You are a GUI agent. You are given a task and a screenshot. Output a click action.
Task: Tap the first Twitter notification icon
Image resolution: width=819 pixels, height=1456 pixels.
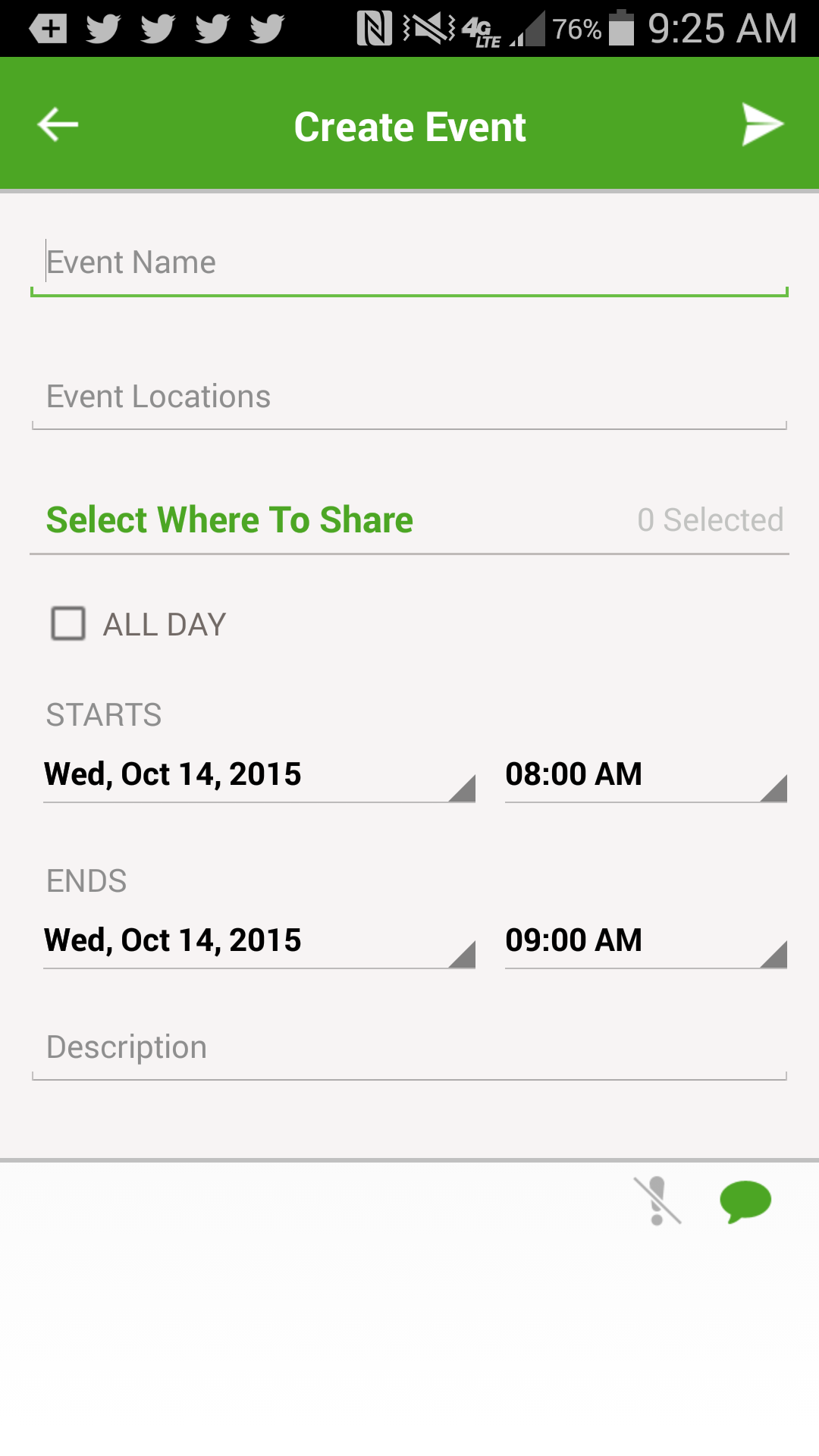103,29
